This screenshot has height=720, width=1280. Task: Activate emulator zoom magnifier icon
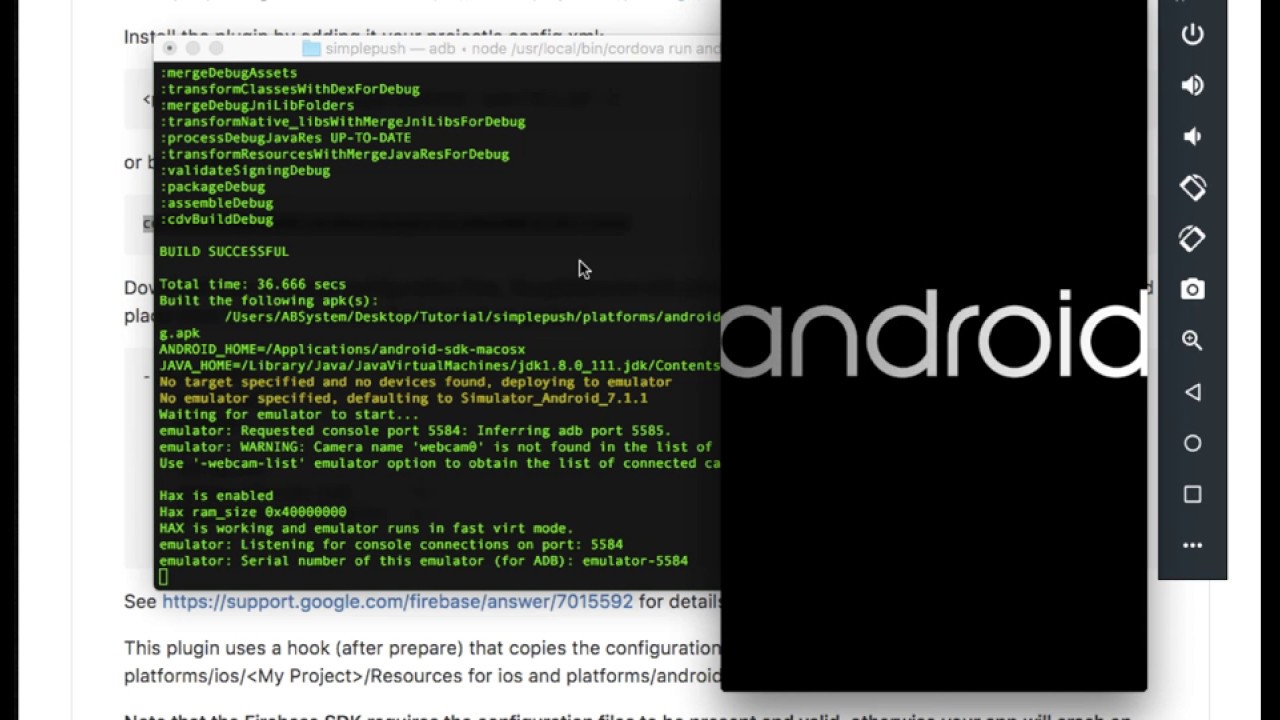pyautogui.click(x=1192, y=340)
